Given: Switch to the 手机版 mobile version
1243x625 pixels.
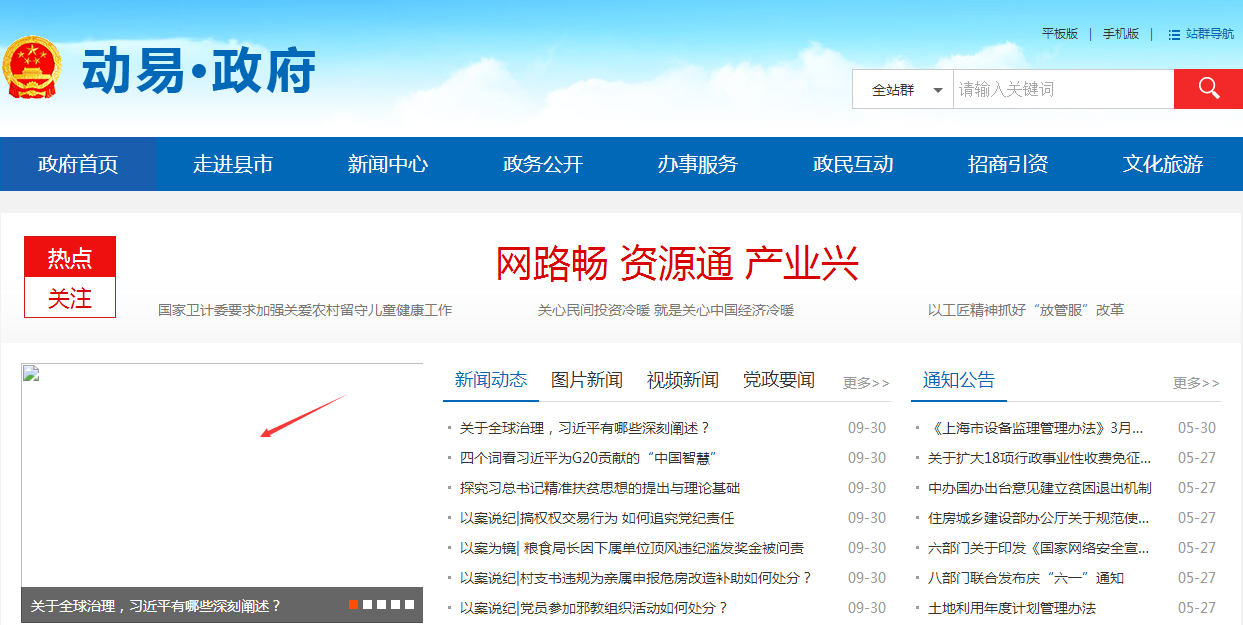Looking at the screenshot, I should click(1120, 34).
